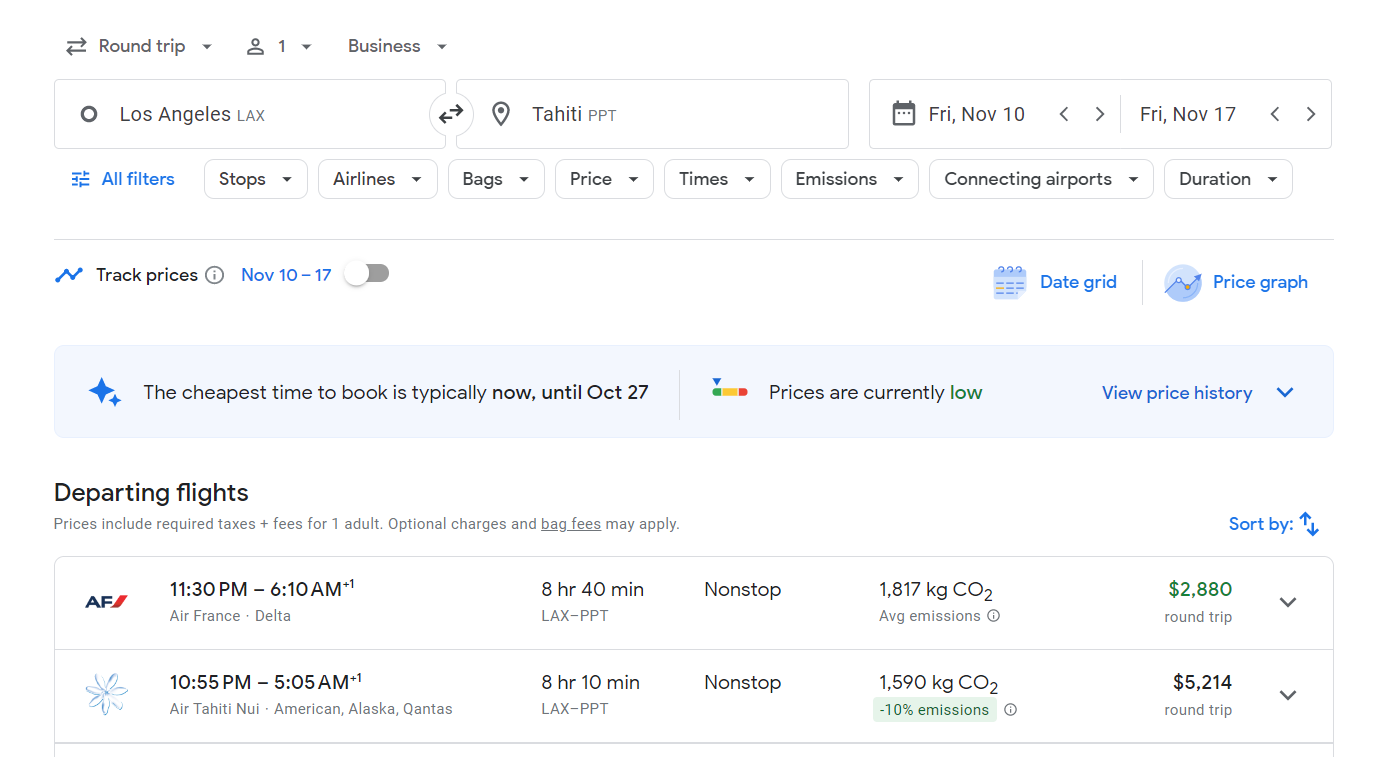Expand View price history
The height and width of the screenshot is (757, 1380).
[1197, 392]
